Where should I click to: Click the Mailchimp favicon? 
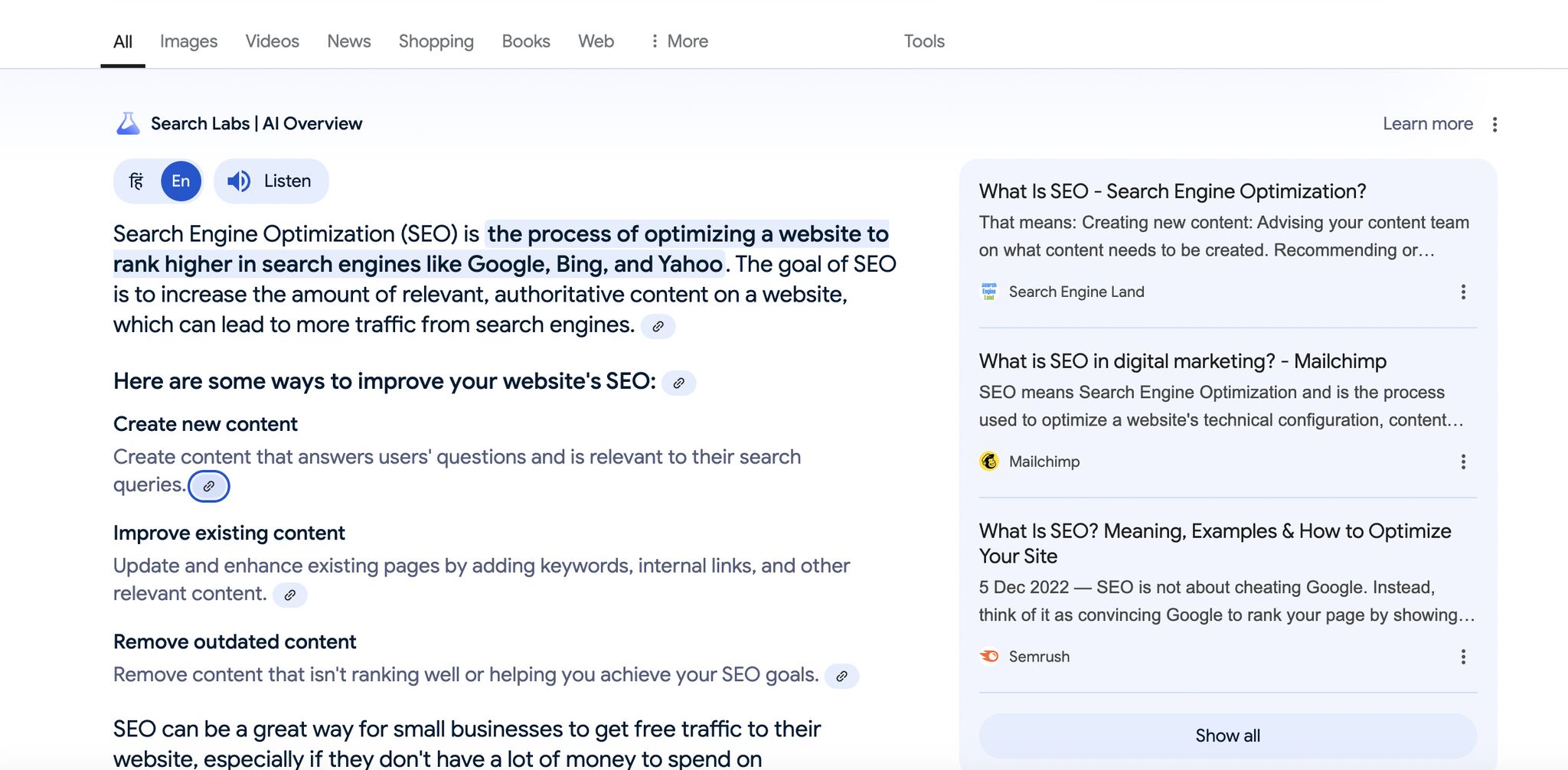click(x=989, y=462)
